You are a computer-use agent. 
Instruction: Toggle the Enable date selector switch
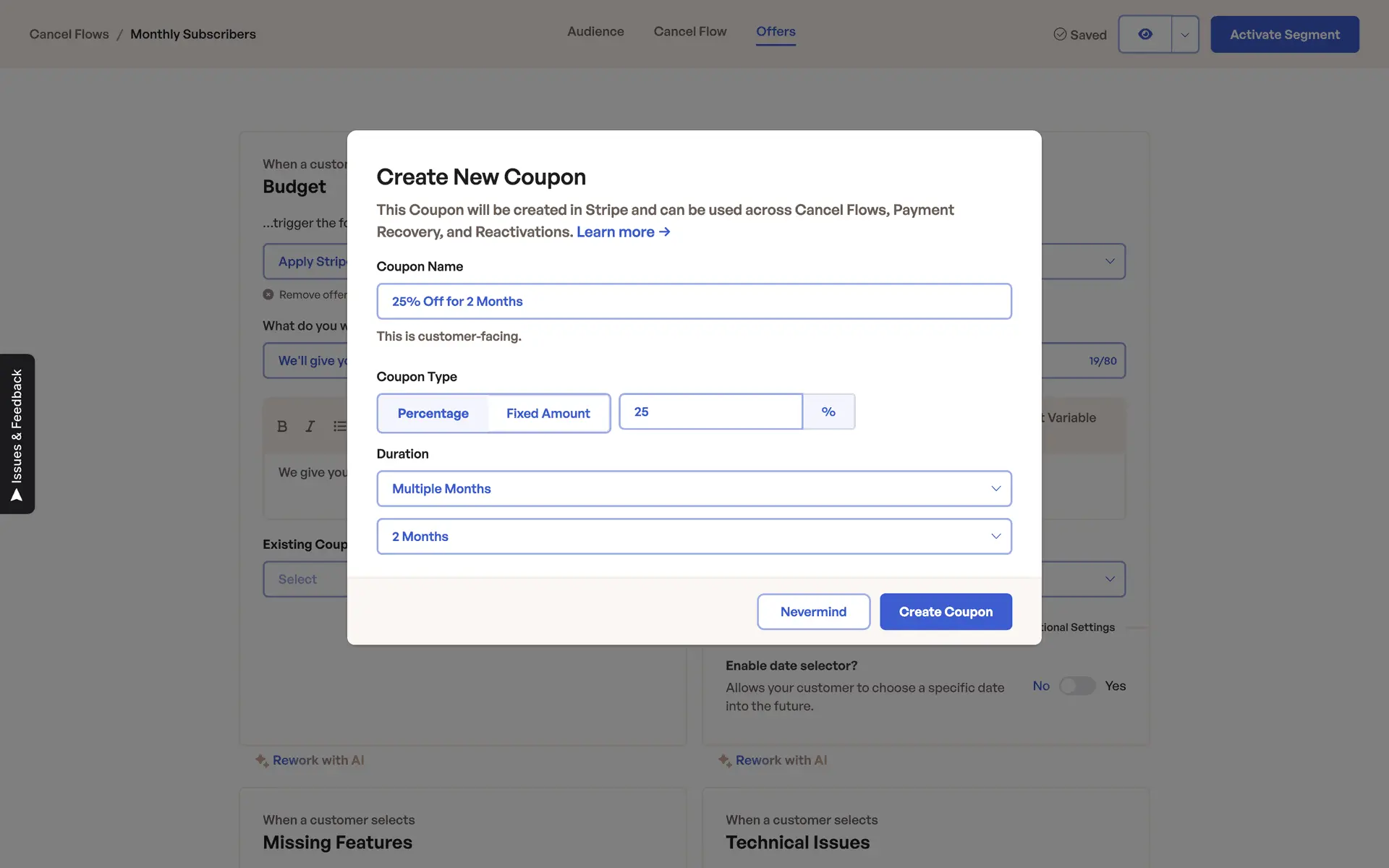(1076, 686)
